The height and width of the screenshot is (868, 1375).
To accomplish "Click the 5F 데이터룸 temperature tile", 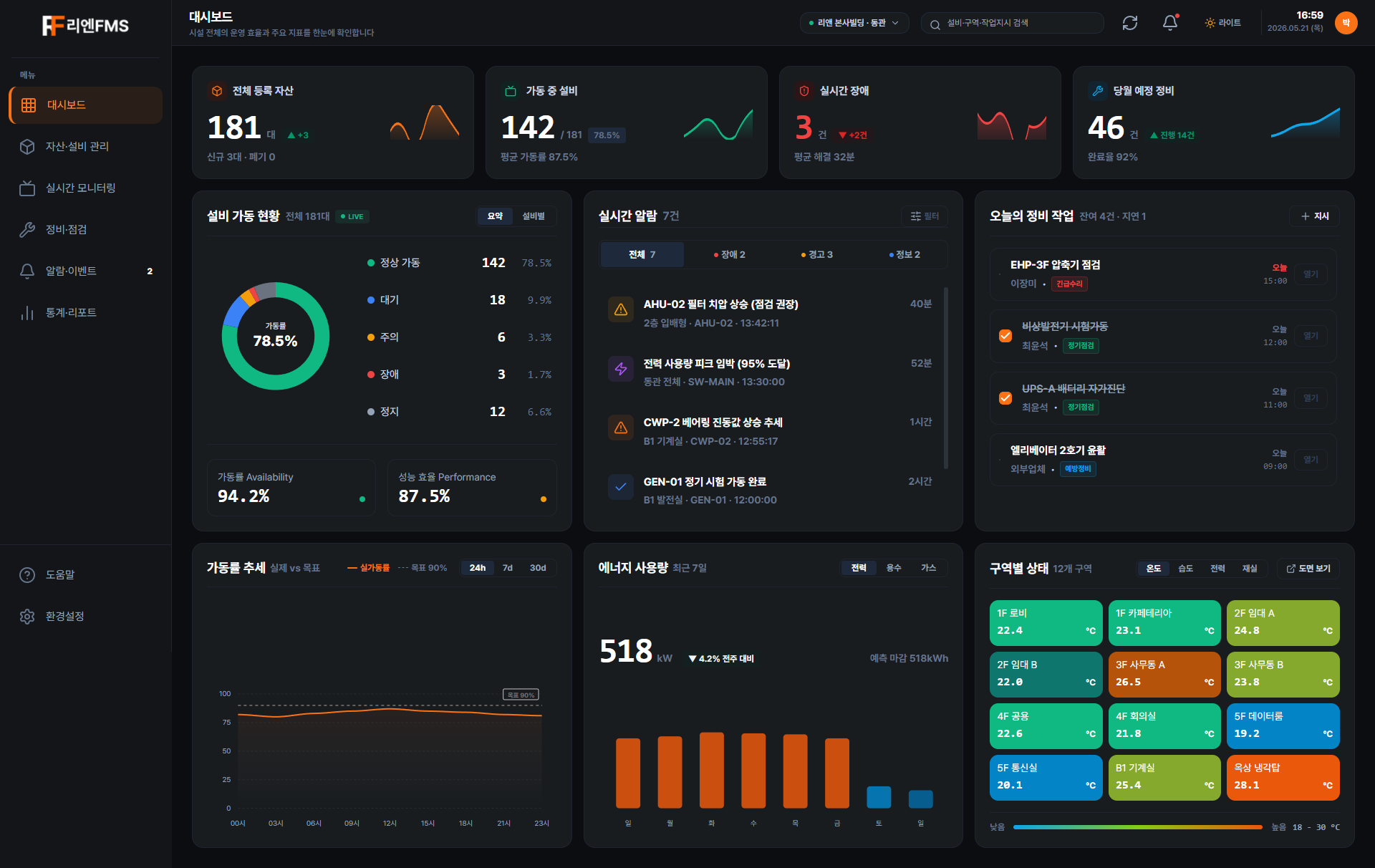I will [x=1283, y=725].
